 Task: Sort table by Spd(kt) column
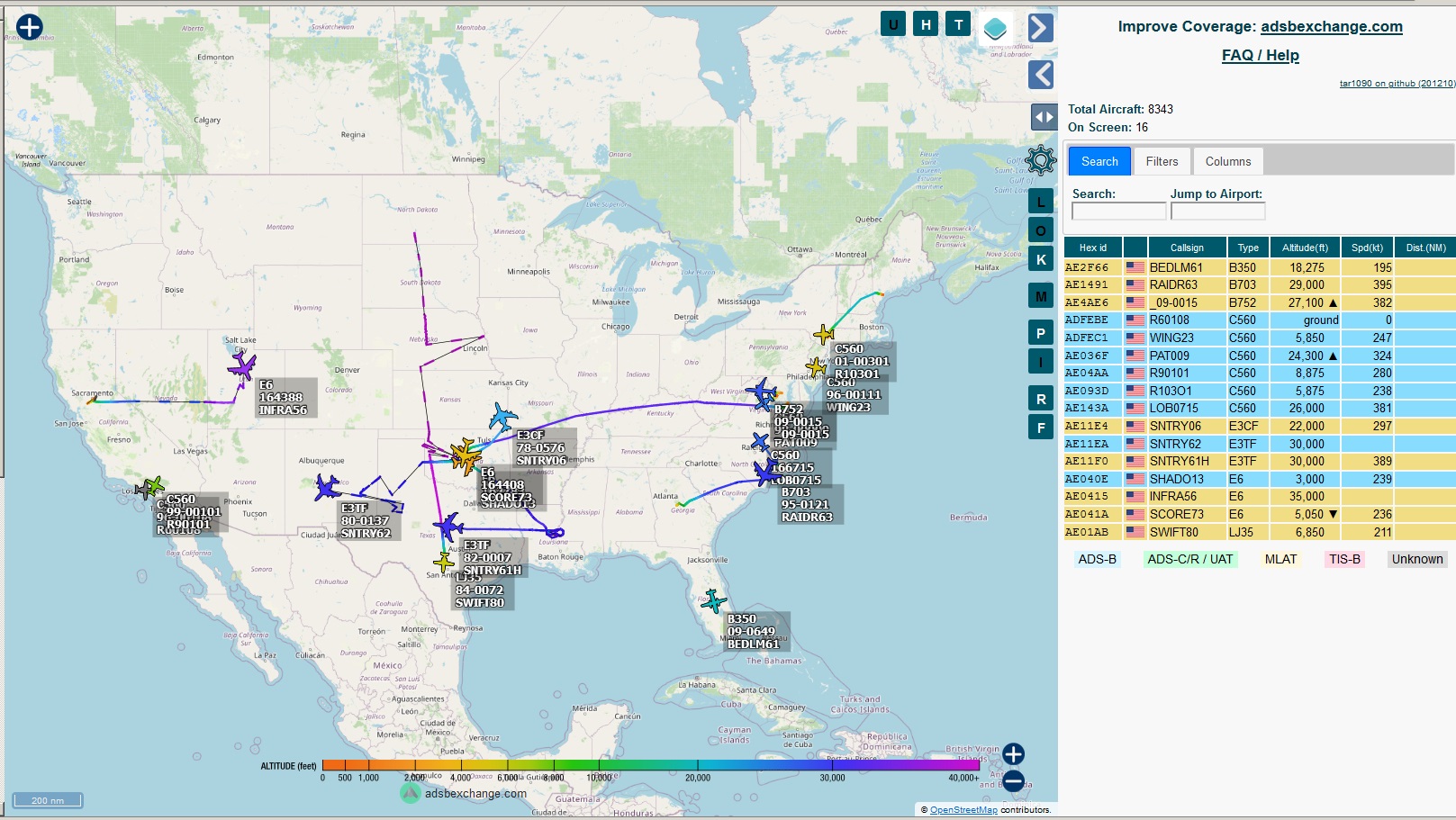coord(1367,248)
